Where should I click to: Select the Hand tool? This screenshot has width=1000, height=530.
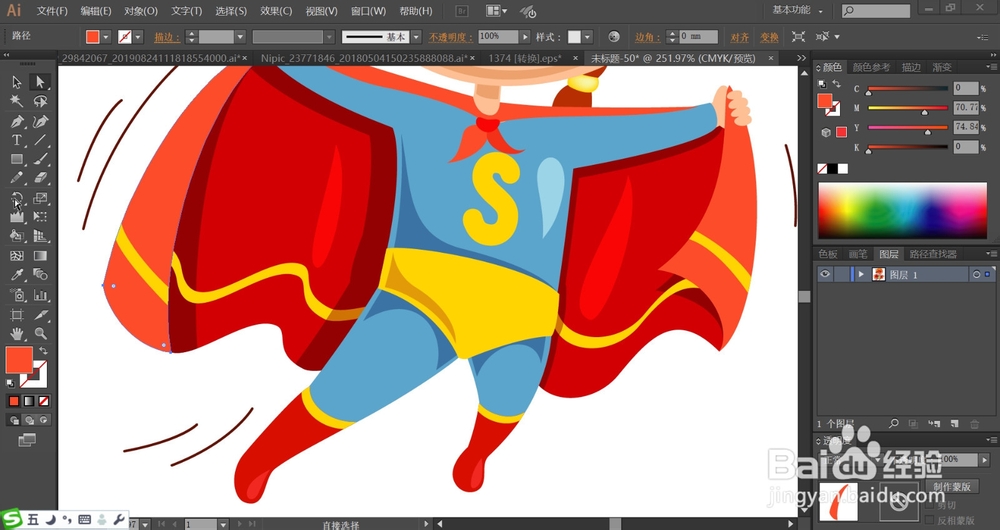[17, 334]
